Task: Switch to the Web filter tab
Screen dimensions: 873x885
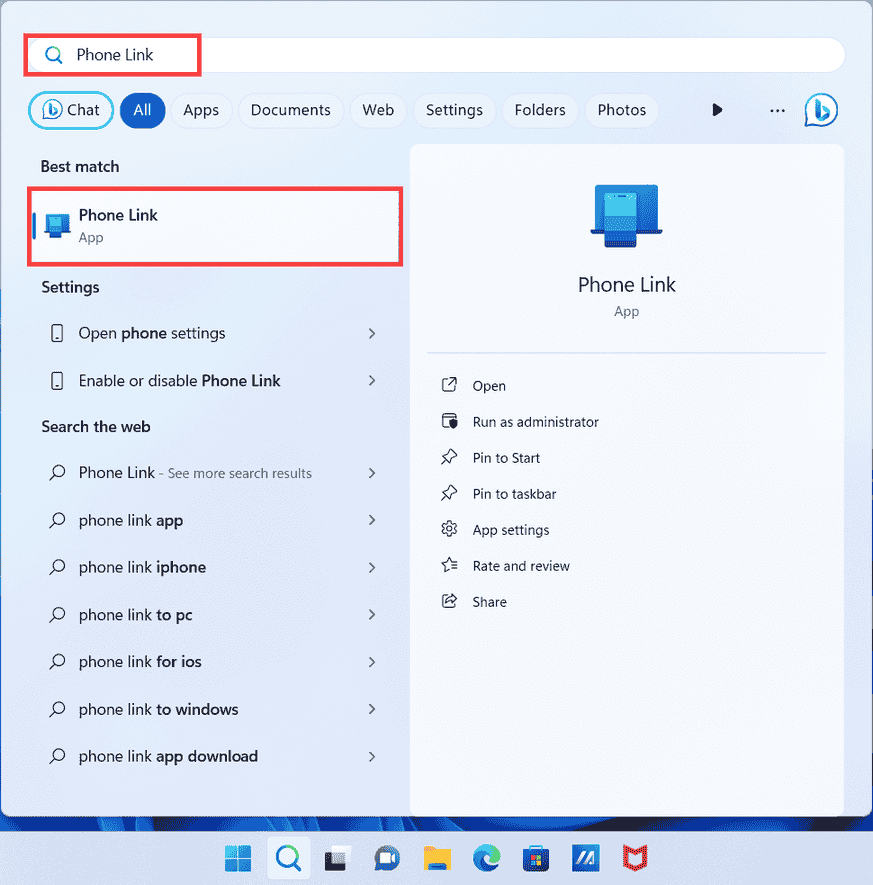Action: pyautogui.click(x=378, y=110)
